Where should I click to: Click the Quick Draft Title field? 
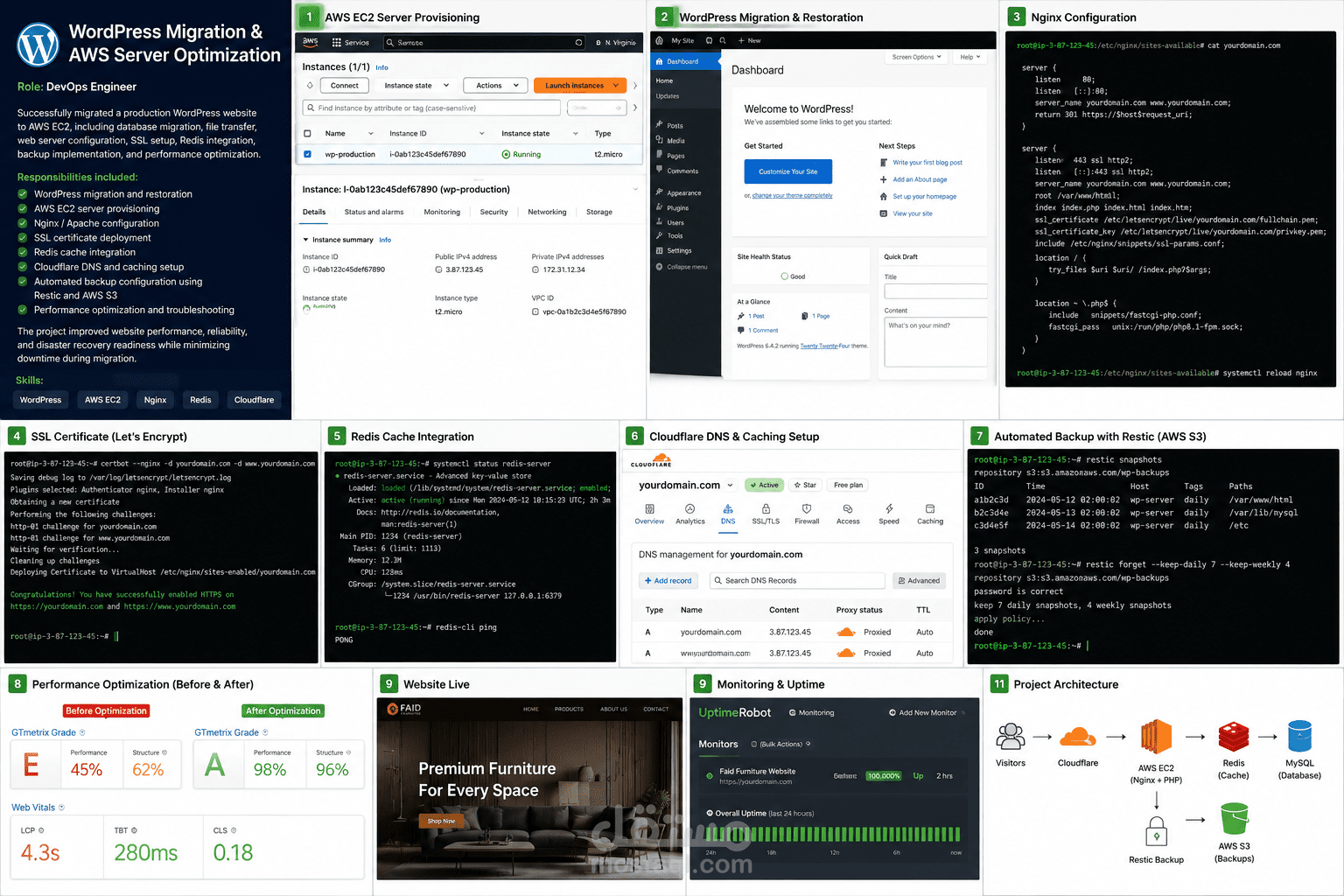[x=935, y=291]
